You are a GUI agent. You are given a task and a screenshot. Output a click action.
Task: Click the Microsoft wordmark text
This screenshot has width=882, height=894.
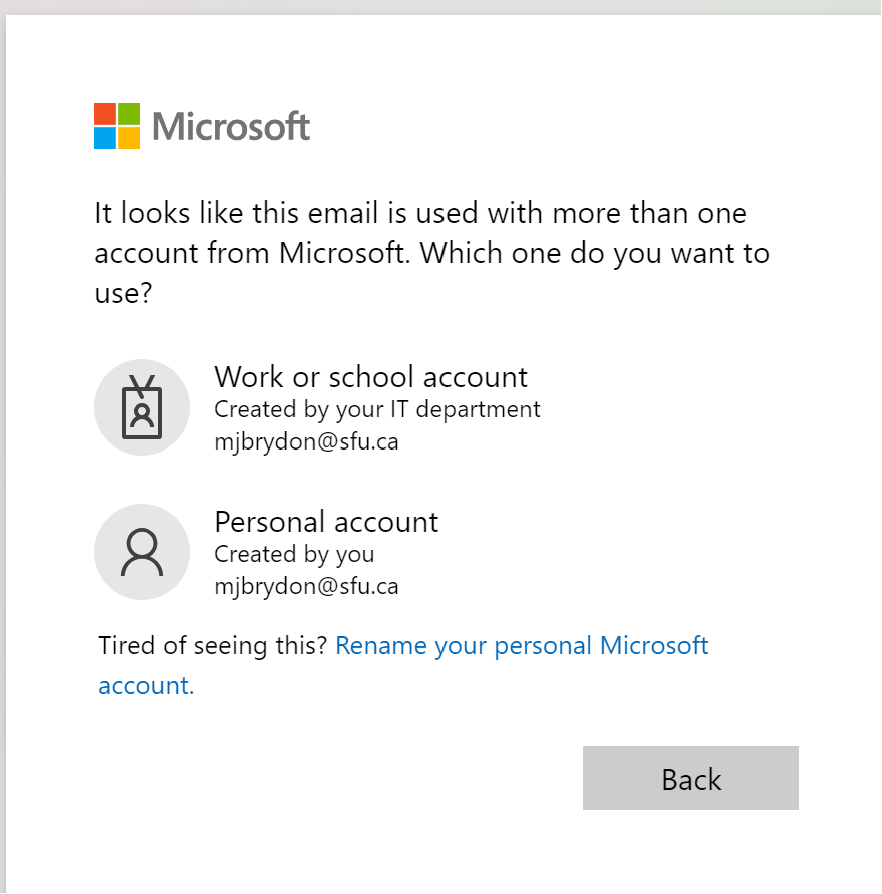(231, 127)
